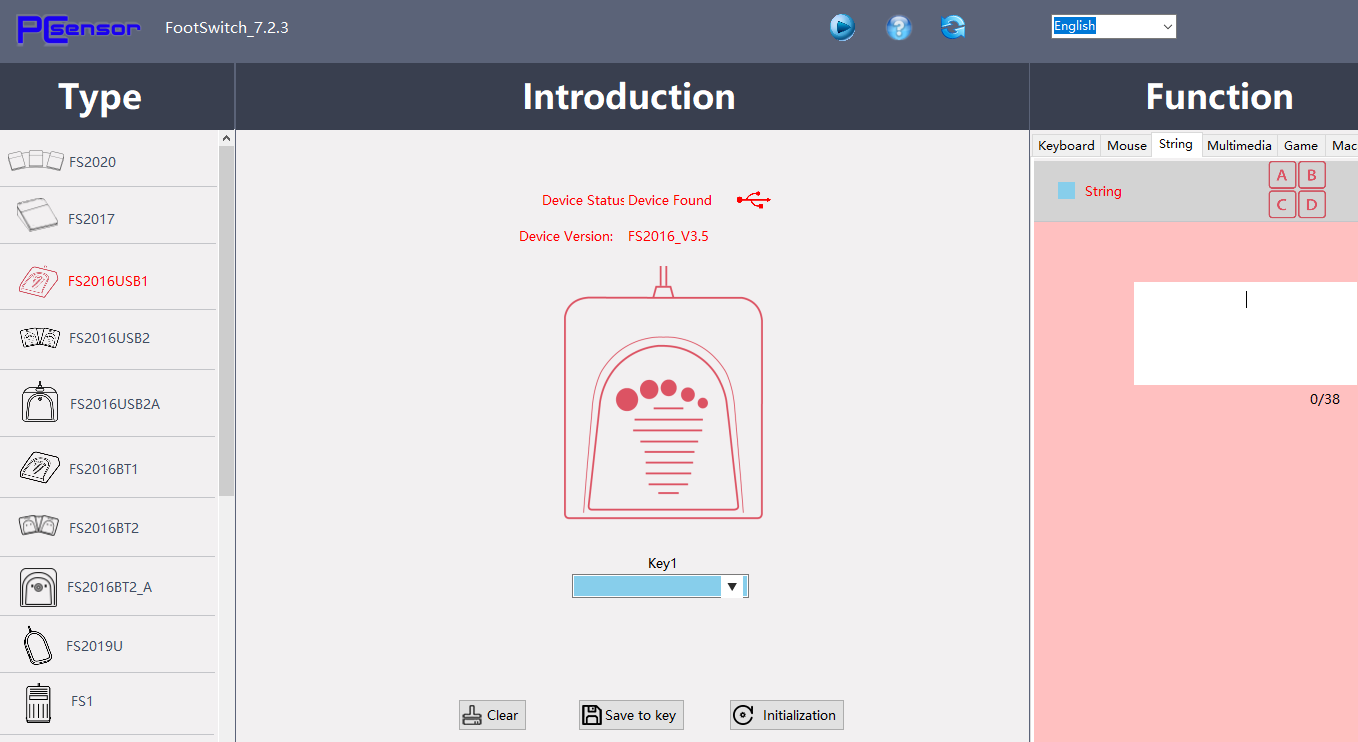The width and height of the screenshot is (1358, 742).
Task: Click the Device Found status text
Action: pos(670,200)
